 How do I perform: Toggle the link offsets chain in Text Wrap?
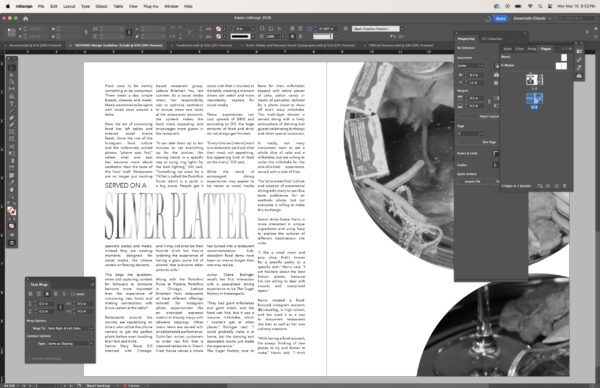pyautogui.click(x=60, y=307)
